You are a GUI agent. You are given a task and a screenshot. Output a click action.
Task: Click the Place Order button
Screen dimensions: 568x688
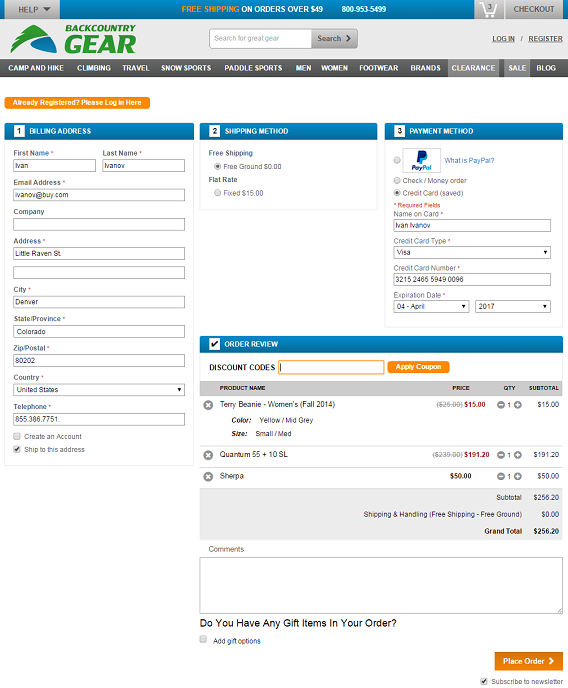[x=529, y=661]
